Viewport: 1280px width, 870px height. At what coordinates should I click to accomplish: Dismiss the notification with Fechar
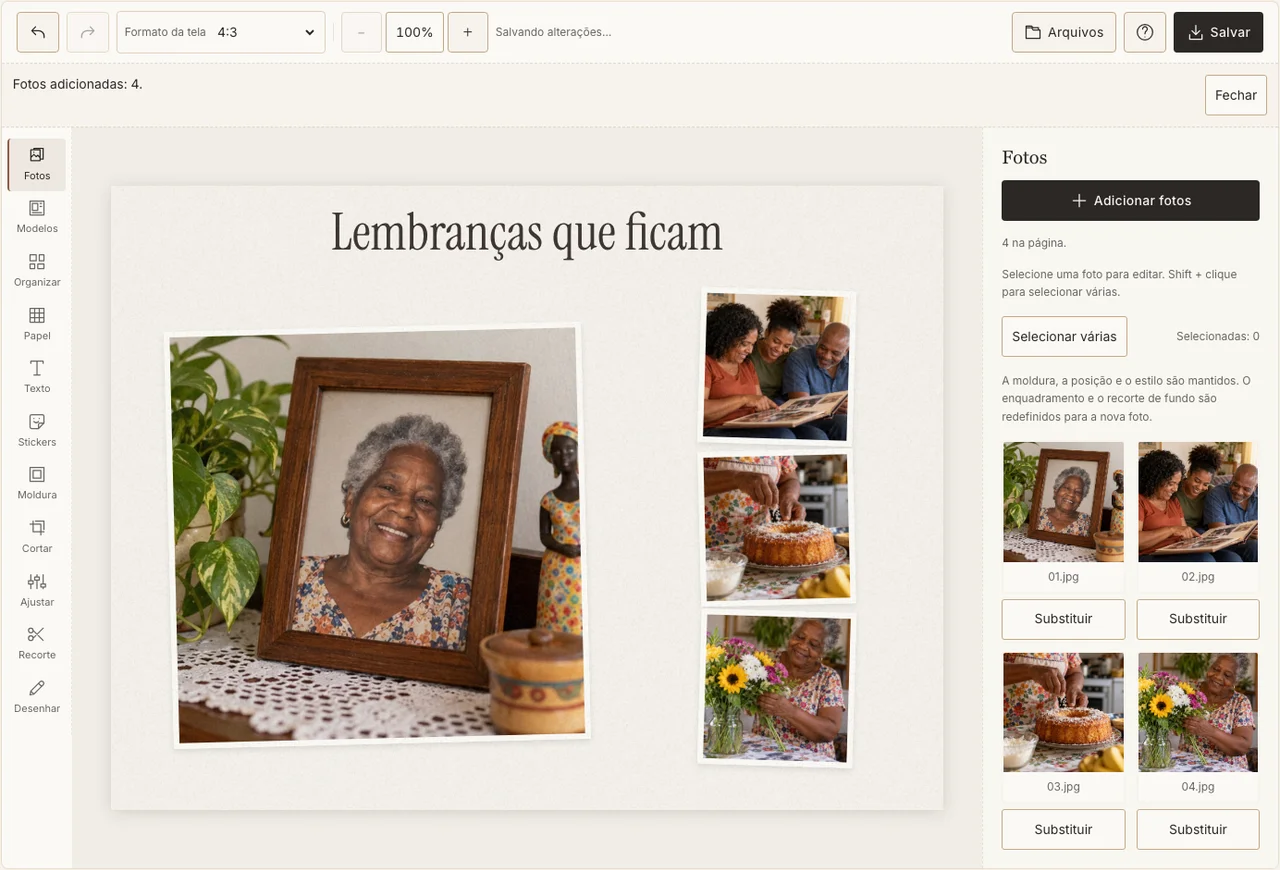1236,95
